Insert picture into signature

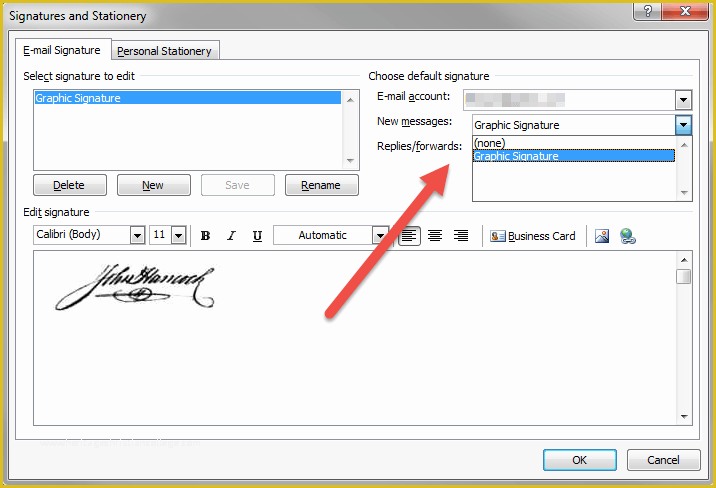602,236
